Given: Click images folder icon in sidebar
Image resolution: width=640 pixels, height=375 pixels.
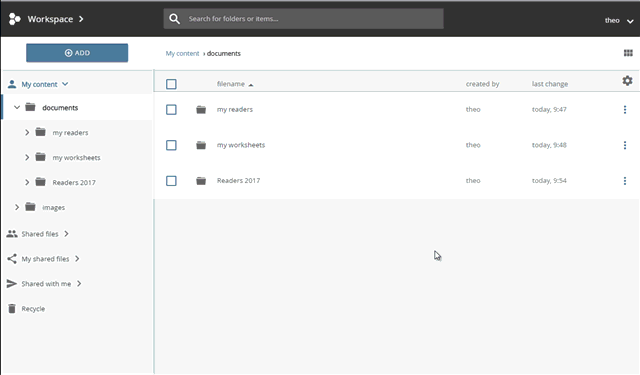Looking at the screenshot, I should [x=30, y=207].
